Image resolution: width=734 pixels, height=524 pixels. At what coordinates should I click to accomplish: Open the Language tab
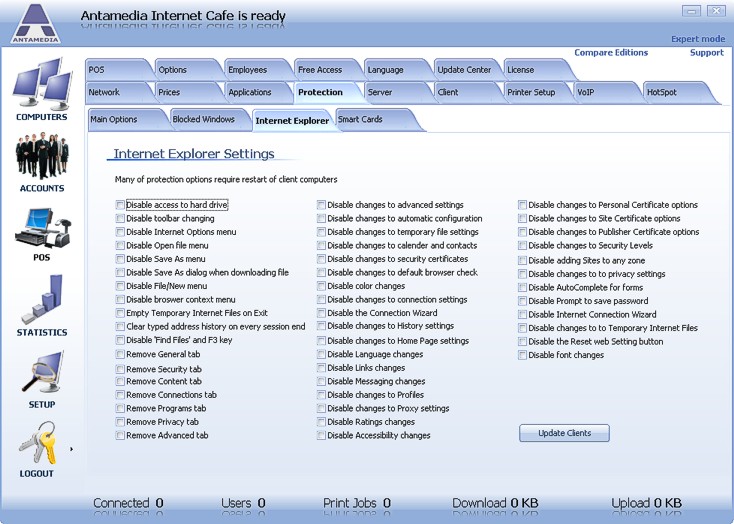[396, 70]
